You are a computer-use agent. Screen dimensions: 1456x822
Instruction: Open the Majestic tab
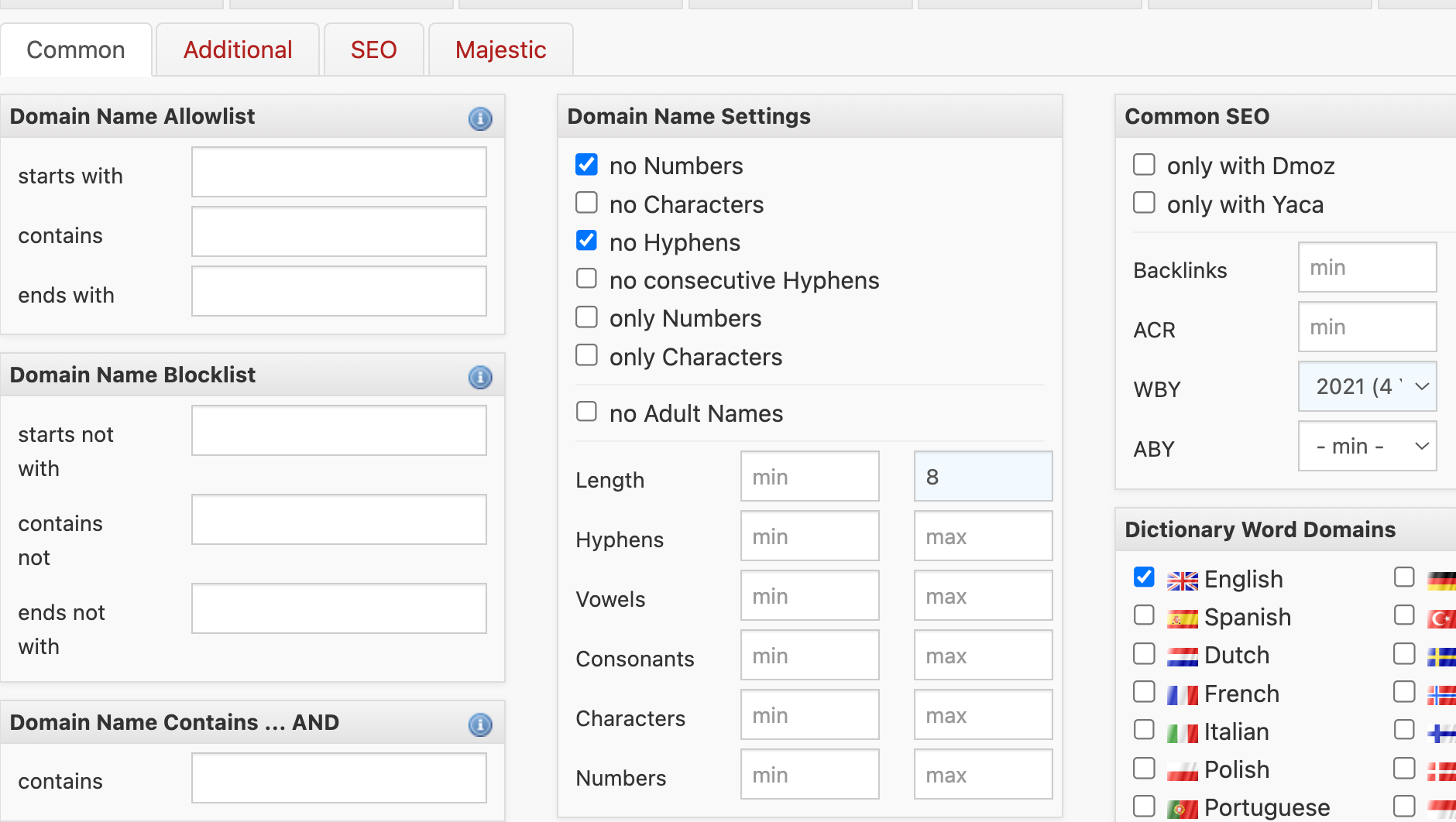coord(501,50)
